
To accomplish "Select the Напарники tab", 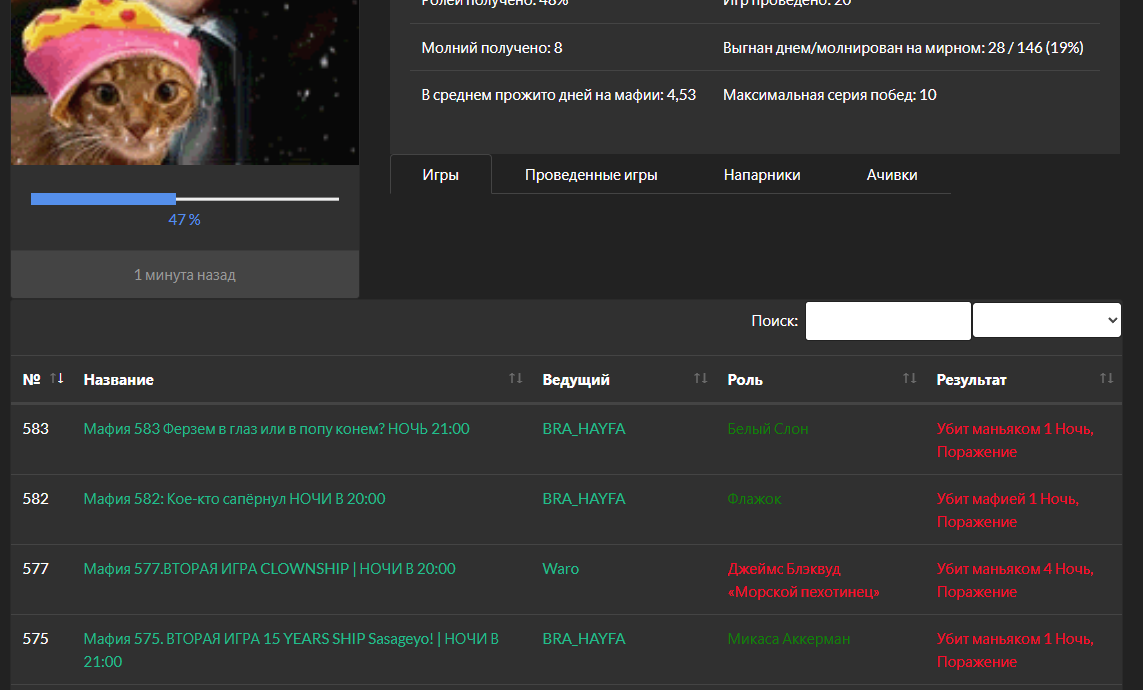I will (x=762, y=175).
